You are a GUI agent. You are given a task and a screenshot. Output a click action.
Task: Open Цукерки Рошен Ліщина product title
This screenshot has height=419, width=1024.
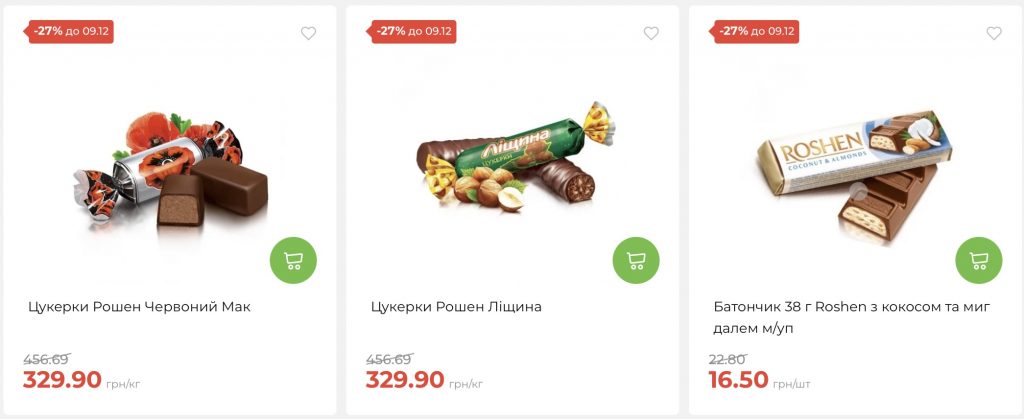pos(456,307)
